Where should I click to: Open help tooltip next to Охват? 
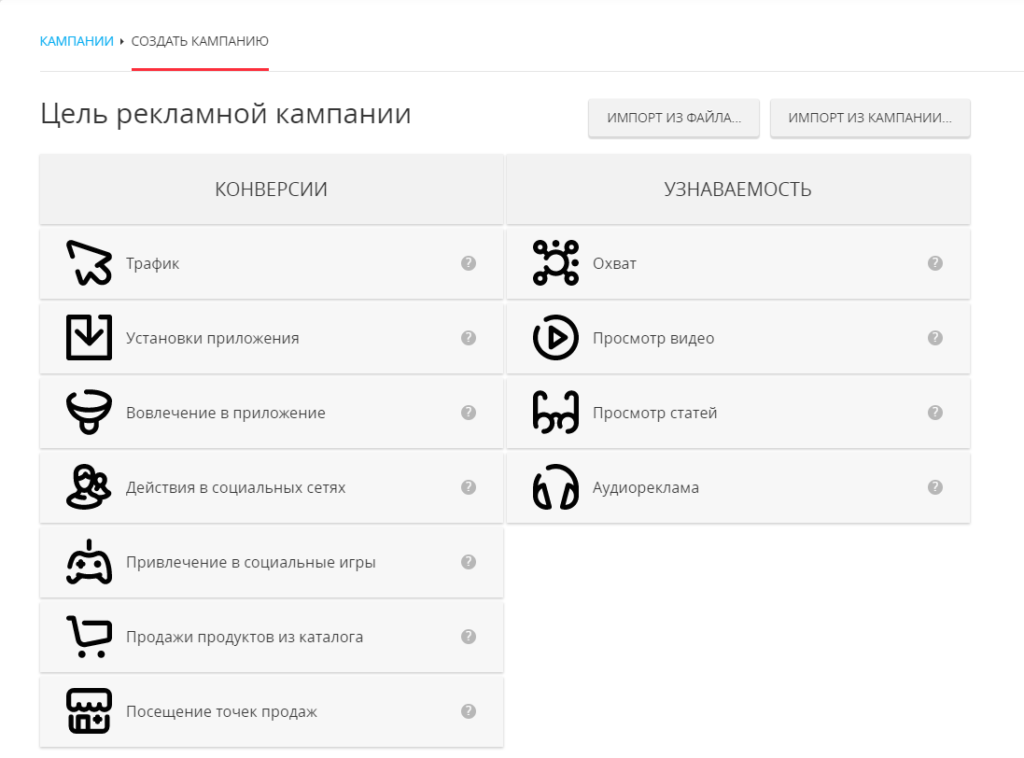point(935,262)
